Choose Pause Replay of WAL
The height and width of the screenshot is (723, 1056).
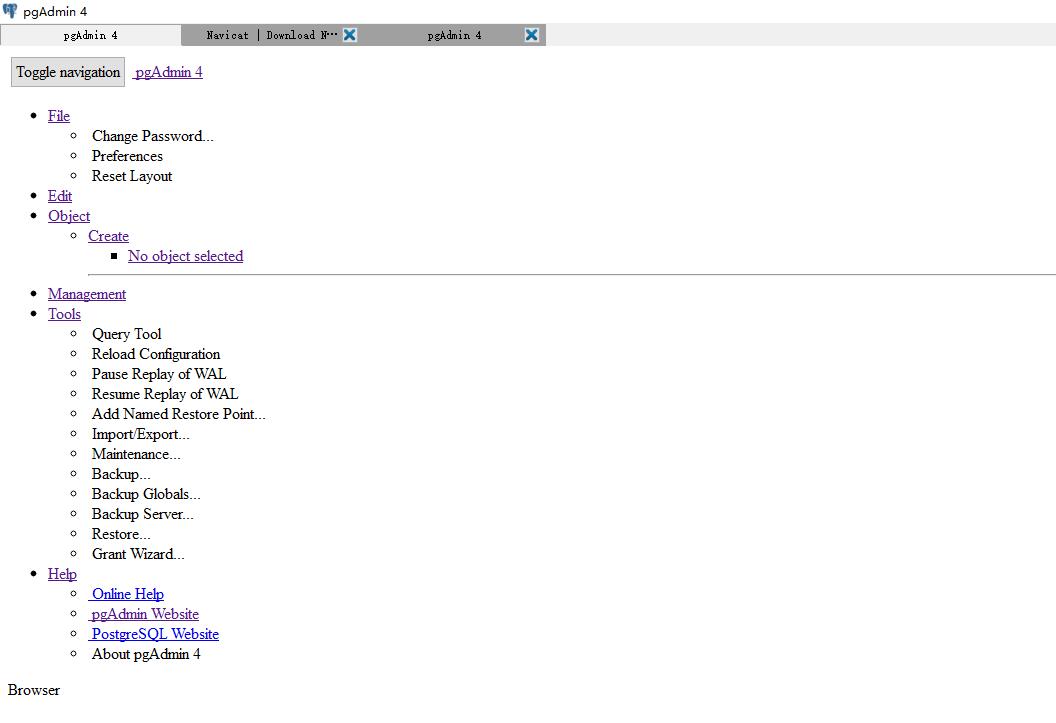(x=159, y=374)
